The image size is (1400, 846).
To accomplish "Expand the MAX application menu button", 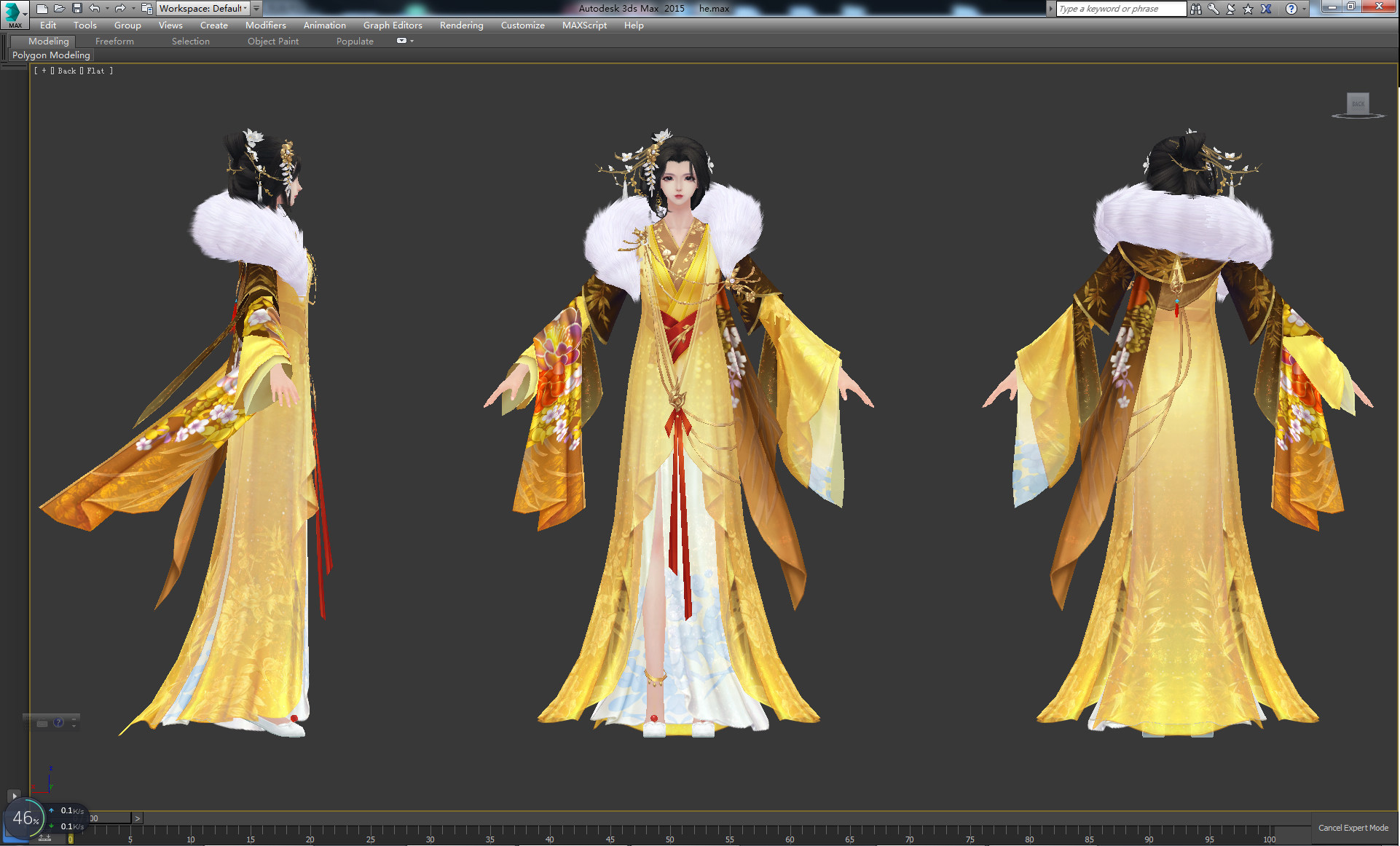I will (x=15, y=14).
